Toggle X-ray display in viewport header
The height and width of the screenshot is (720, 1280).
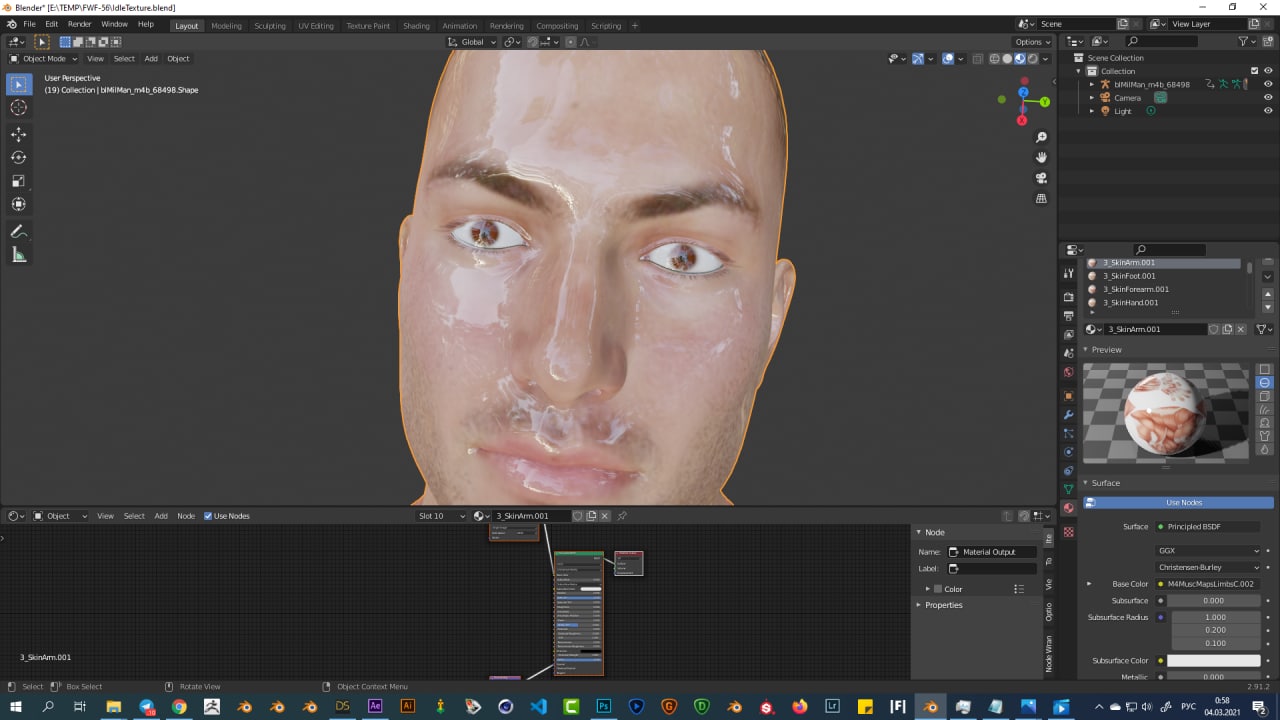click(x=978, y=58)
